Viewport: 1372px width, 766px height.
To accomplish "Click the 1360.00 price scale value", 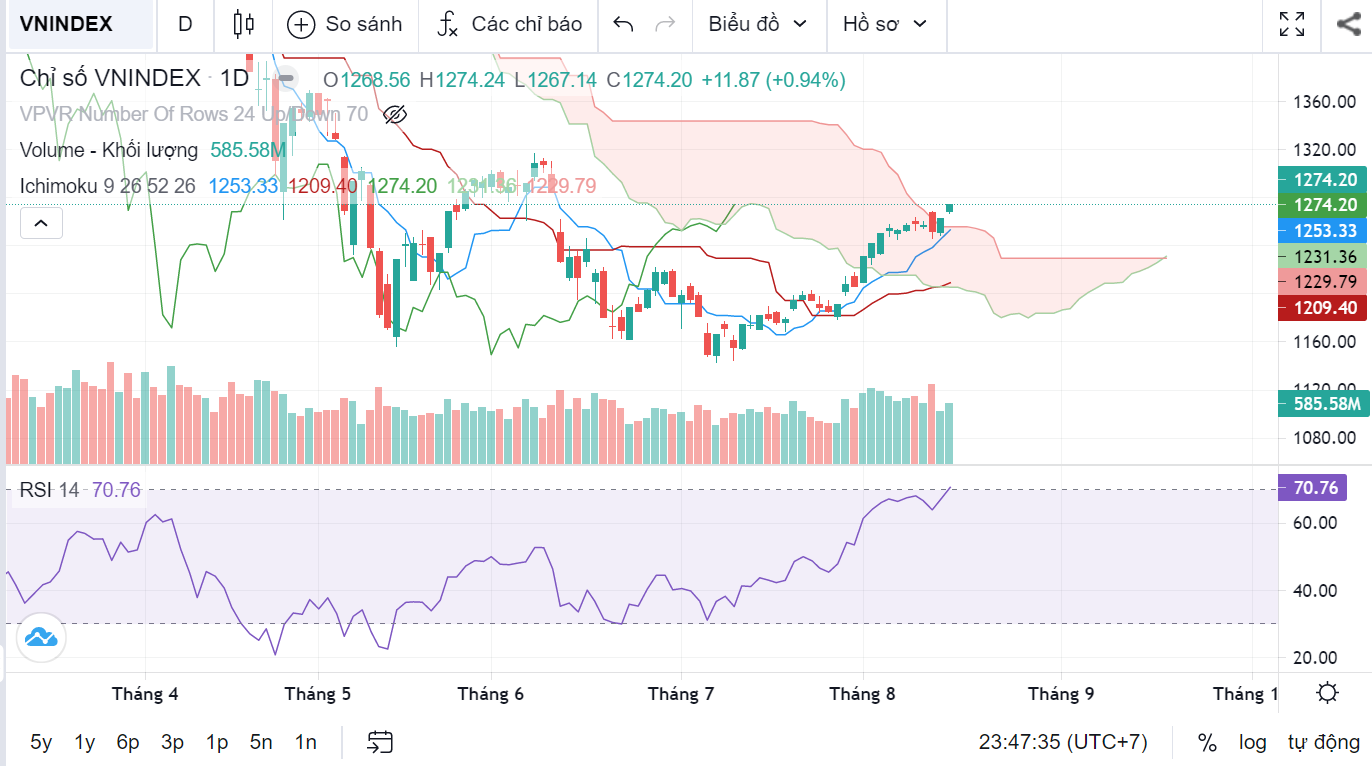I will [x=1324, y=102].
